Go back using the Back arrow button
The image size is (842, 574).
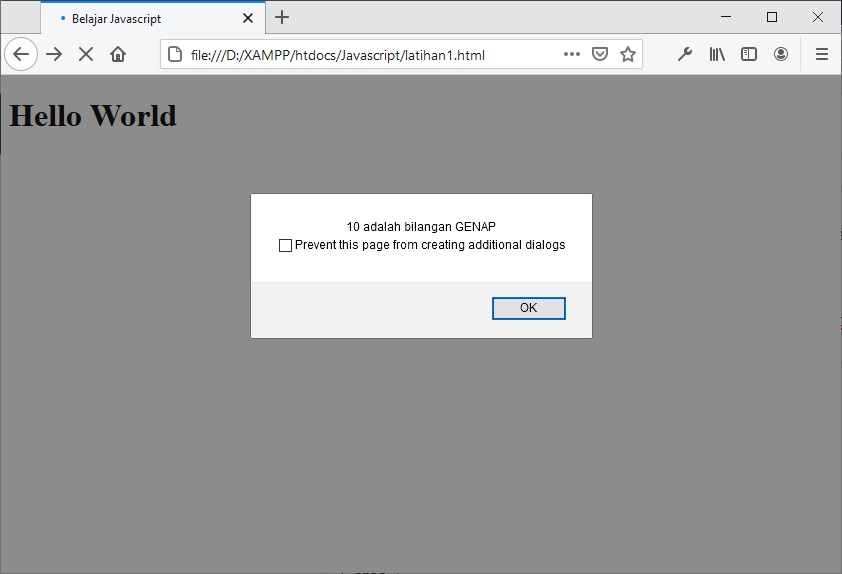[x=21, y=54]
